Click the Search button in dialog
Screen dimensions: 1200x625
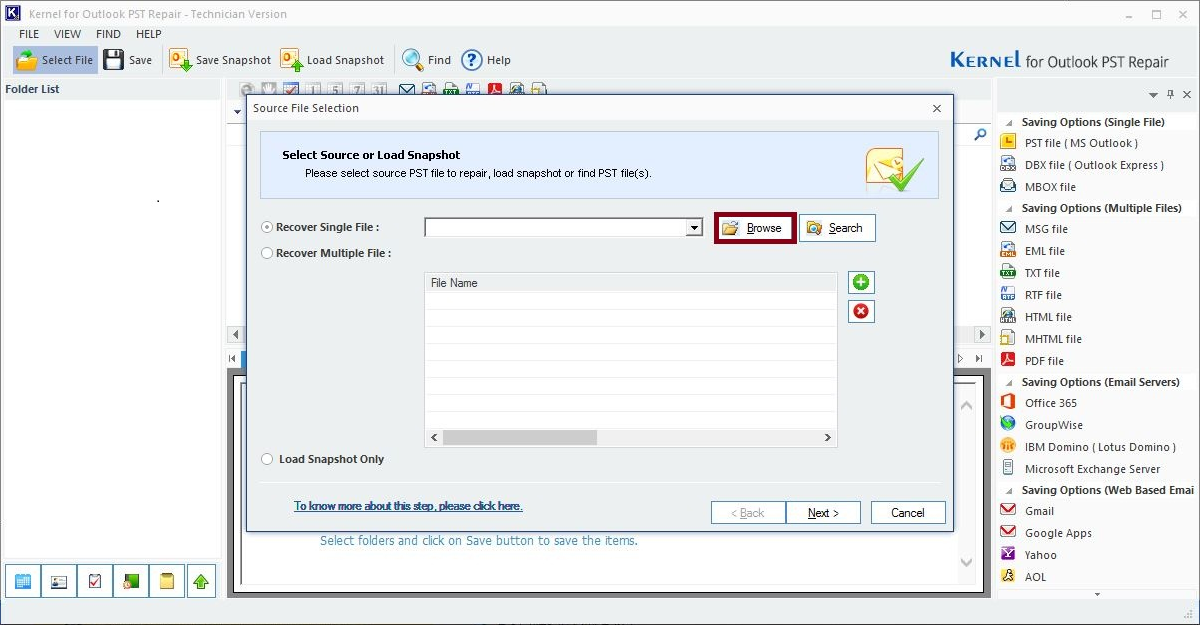(837, 228)
